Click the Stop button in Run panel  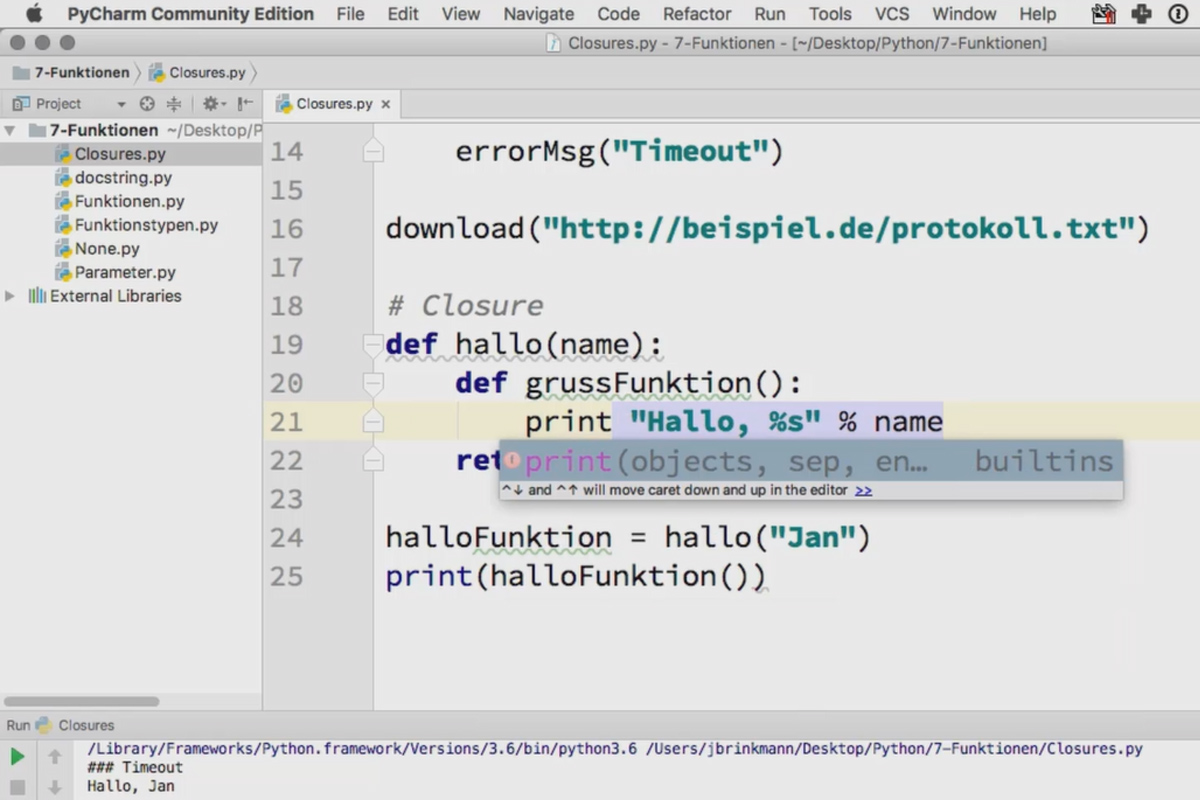[18, 788]
